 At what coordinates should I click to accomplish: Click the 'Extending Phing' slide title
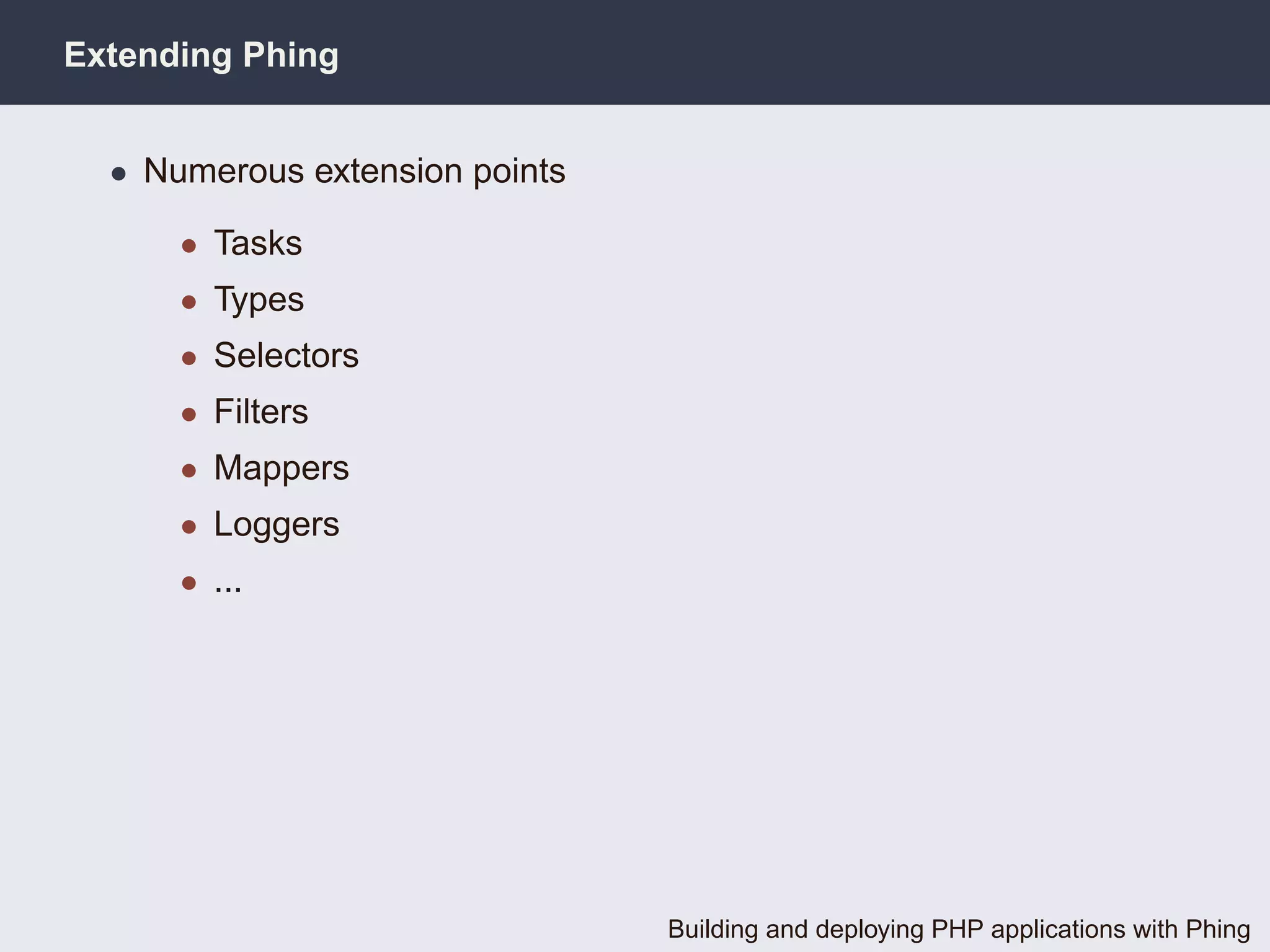tap(202, 55)
